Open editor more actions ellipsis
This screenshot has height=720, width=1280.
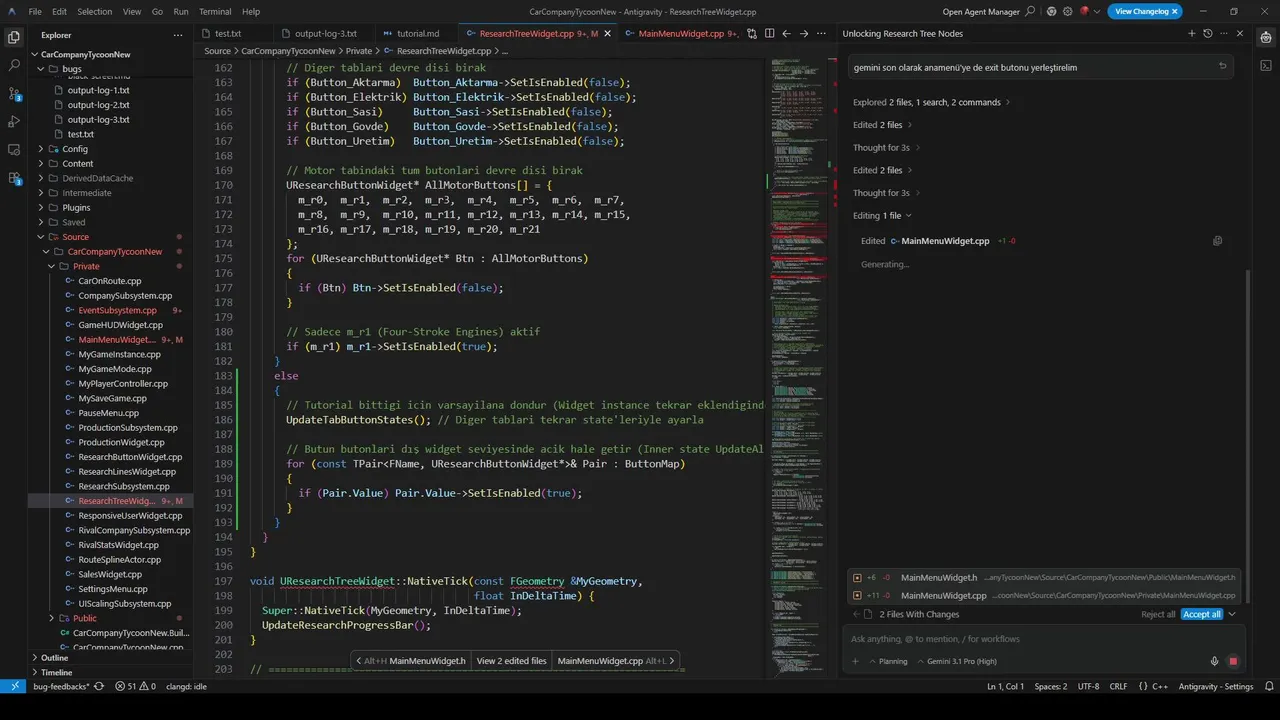(821, 33)
